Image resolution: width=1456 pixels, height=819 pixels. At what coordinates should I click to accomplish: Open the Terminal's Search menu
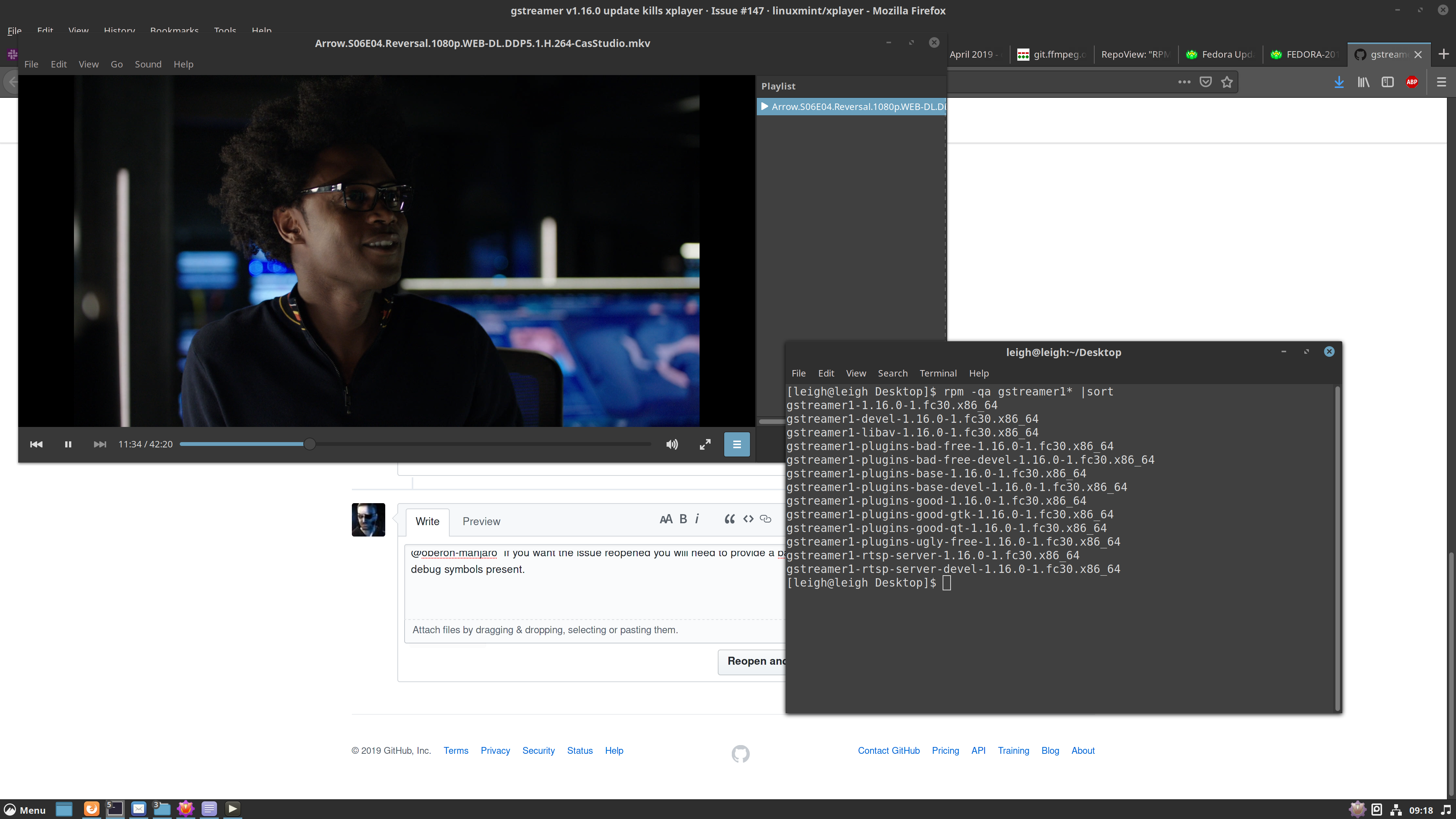893,373
